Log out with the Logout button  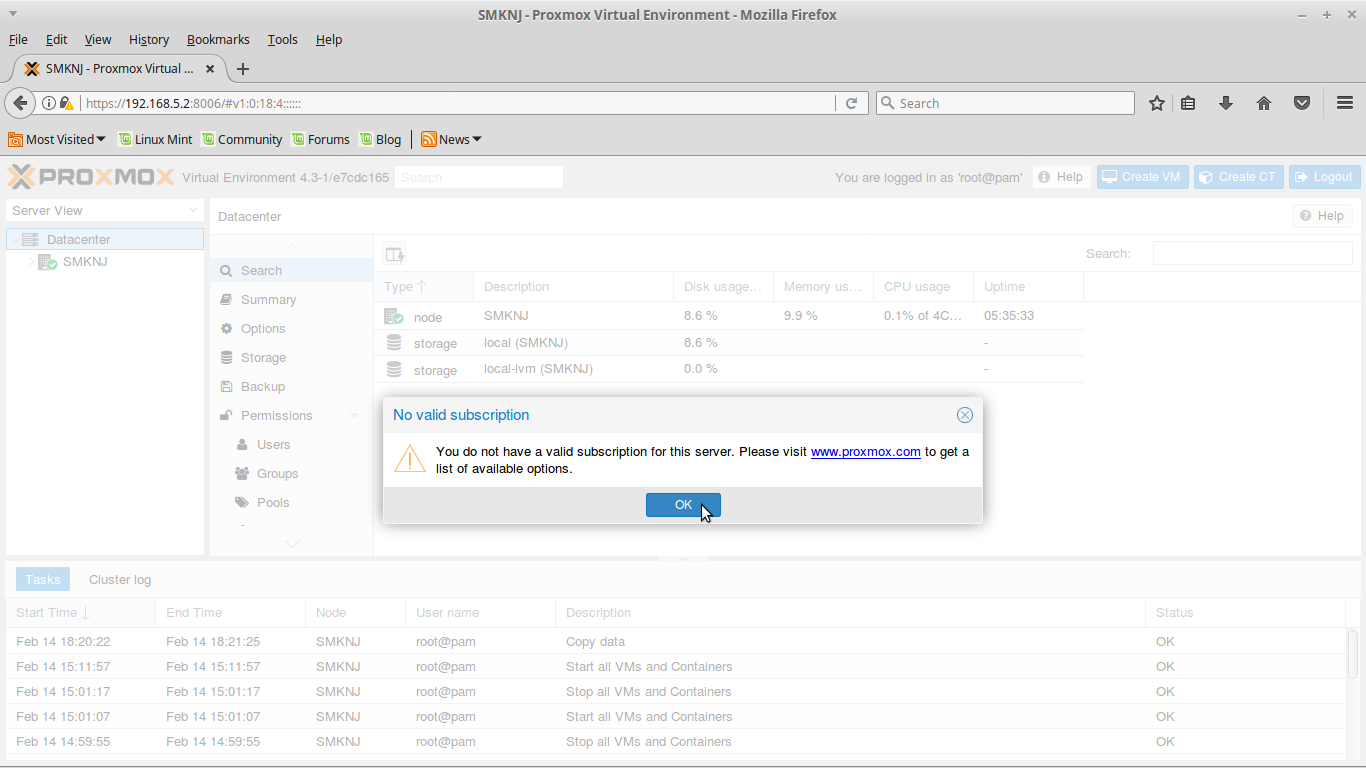click(x=1324, y=177)
